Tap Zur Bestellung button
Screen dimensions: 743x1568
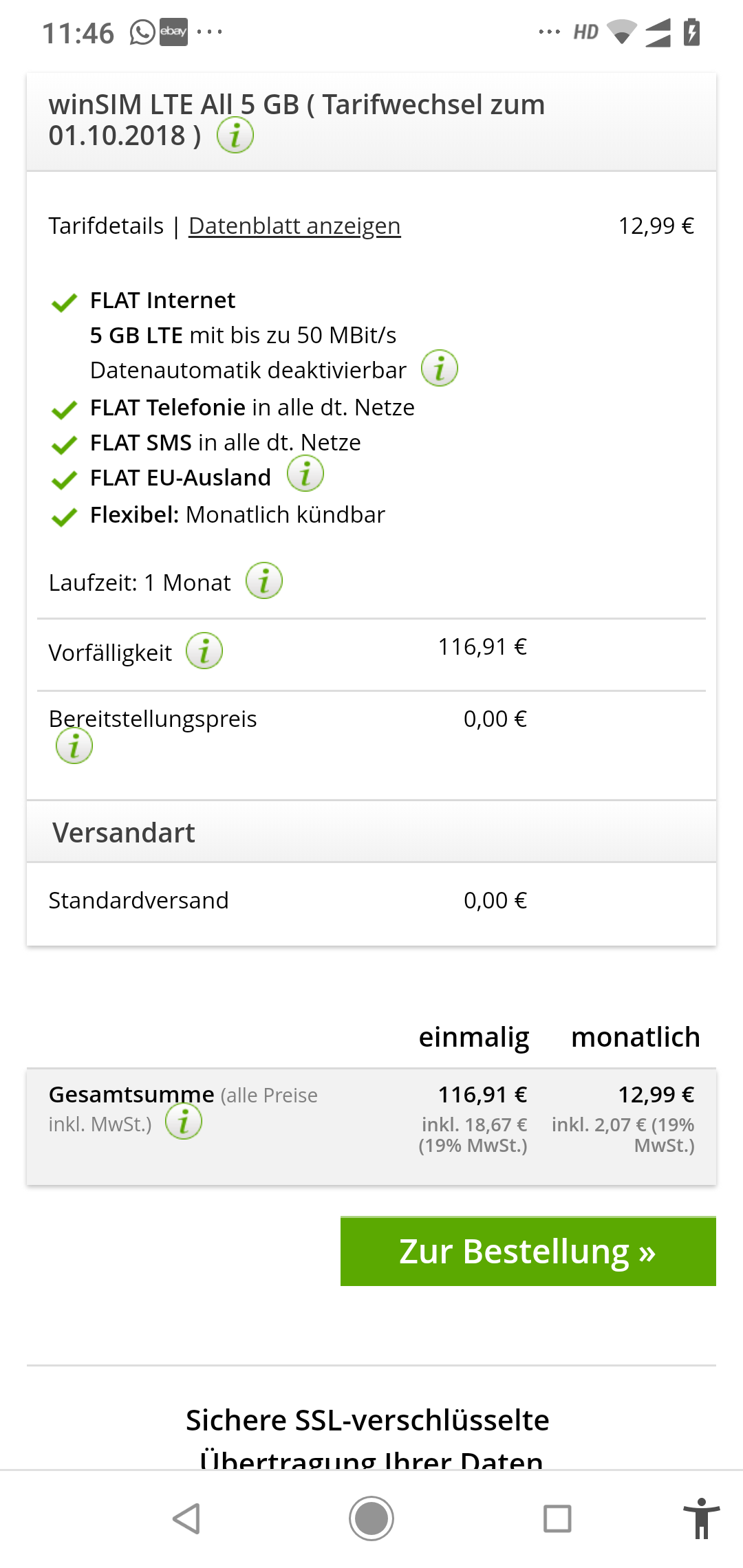click(528, 1251)
